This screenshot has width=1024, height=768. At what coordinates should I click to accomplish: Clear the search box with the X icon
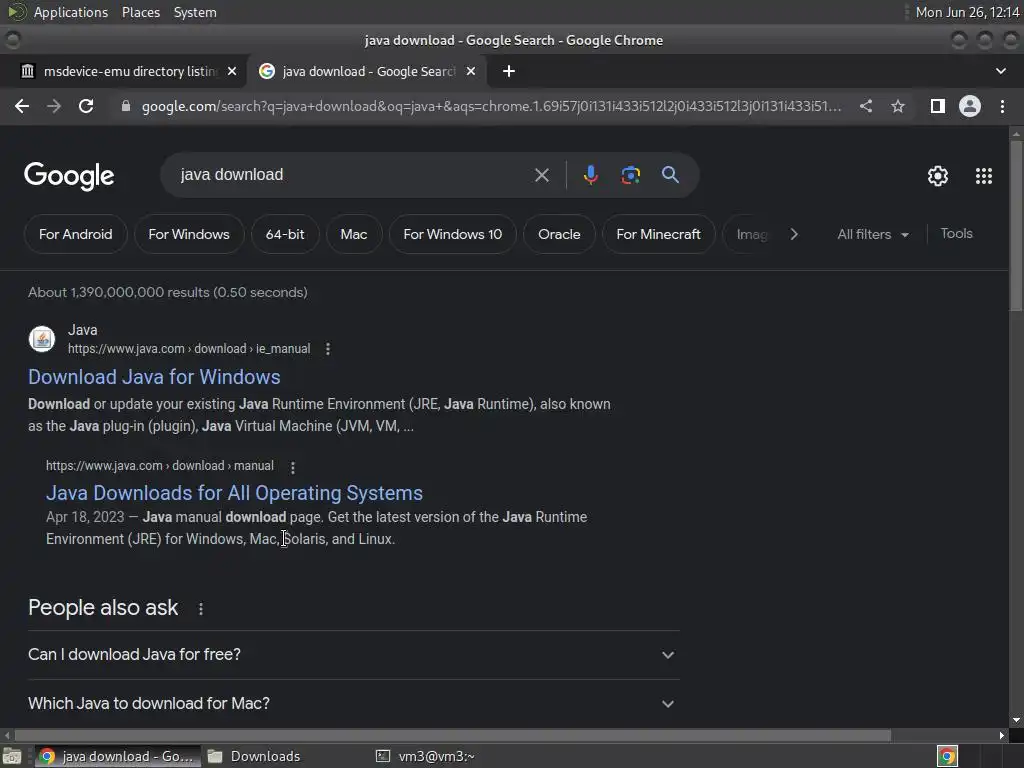(542, 175)
